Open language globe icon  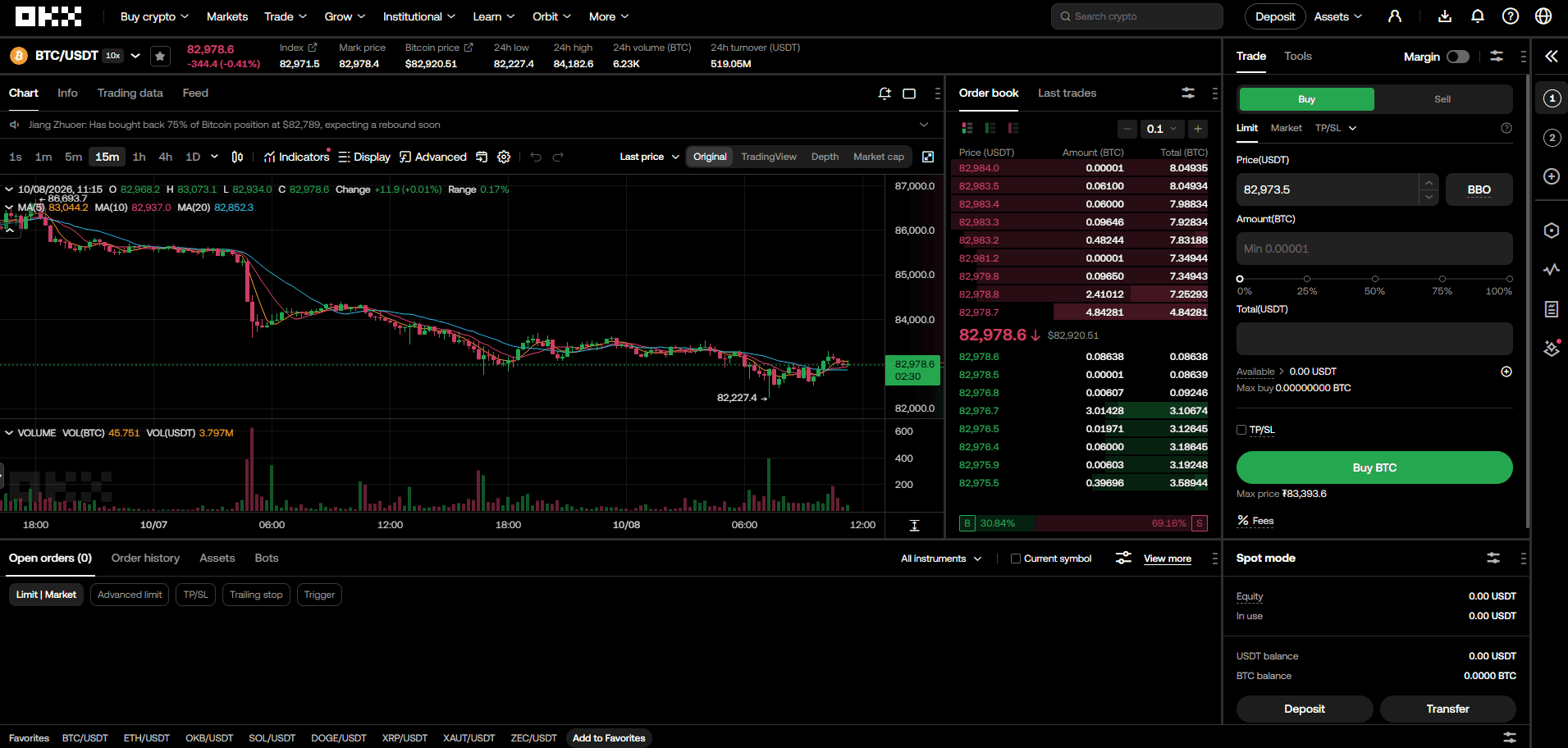pos(1543,16)
